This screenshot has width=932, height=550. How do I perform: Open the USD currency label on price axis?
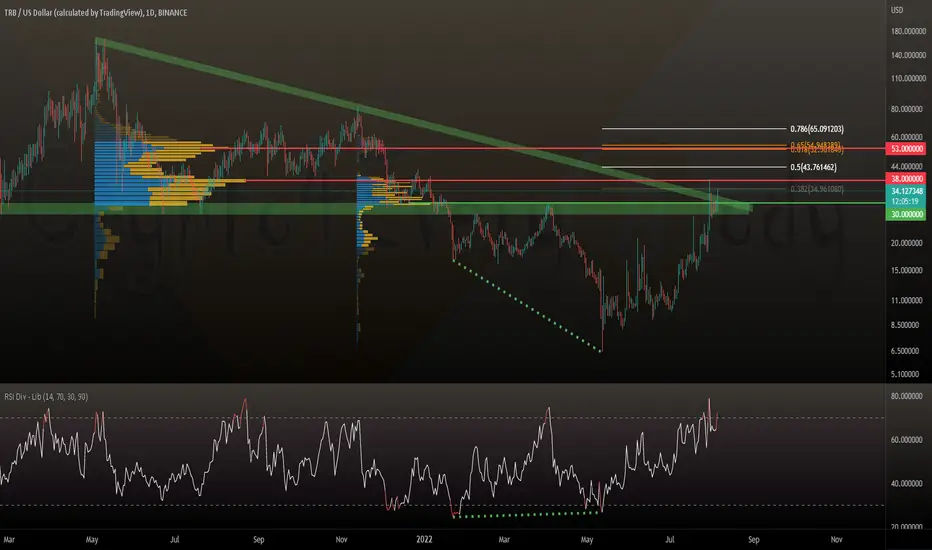click(897, 10)
